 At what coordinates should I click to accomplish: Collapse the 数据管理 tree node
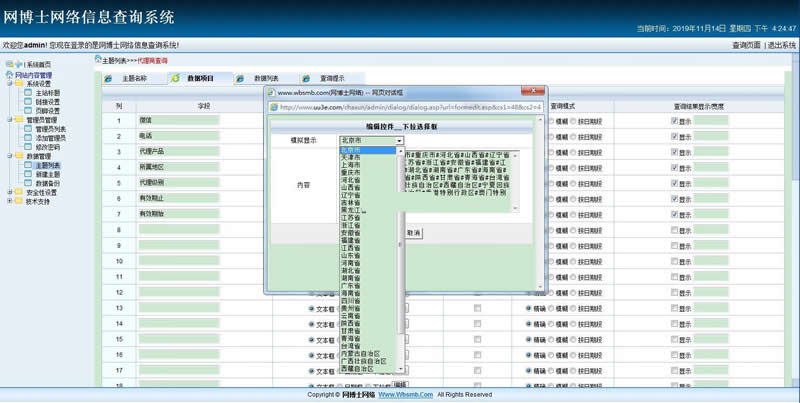click(10, 156)
